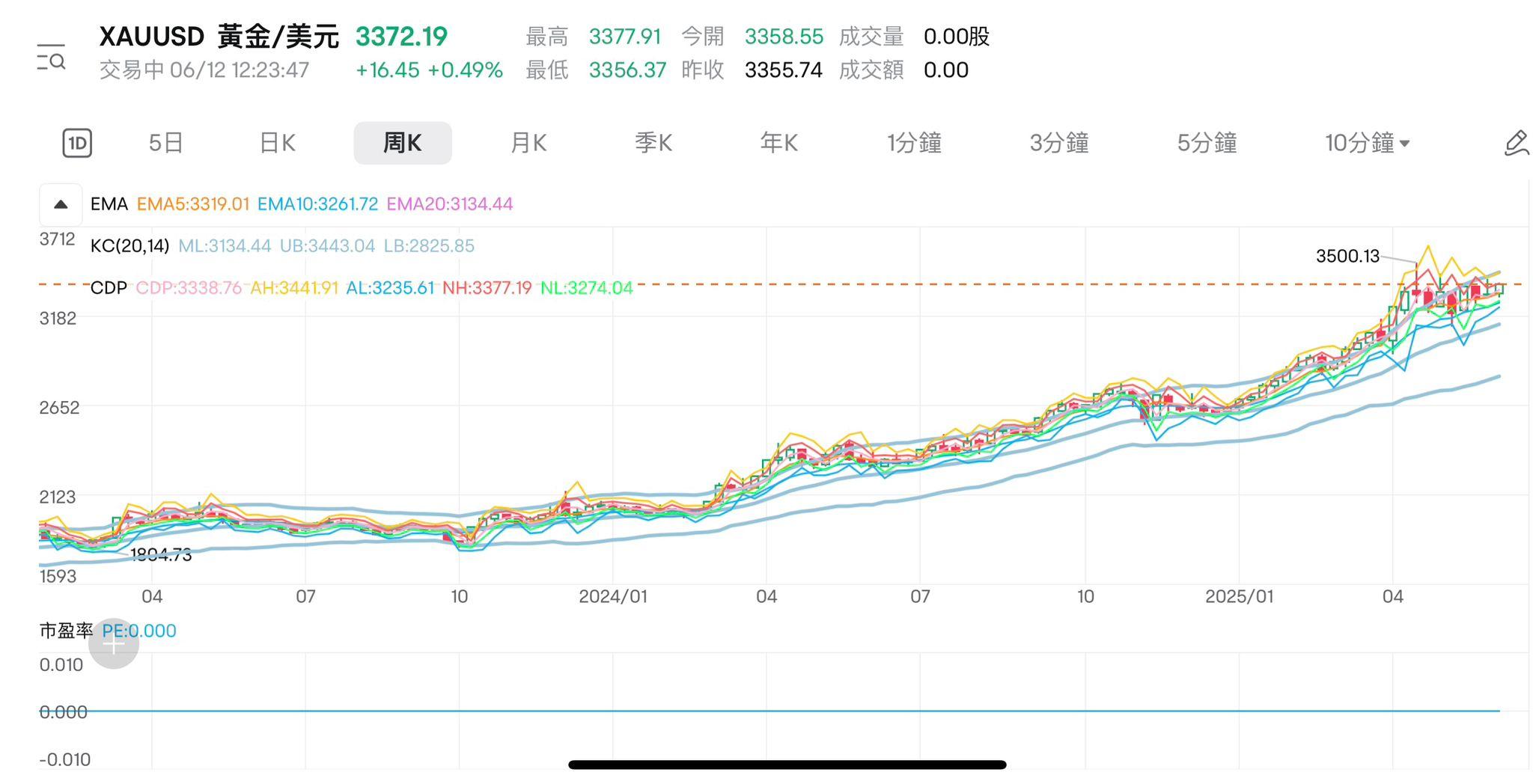The height and width of the screenshot is (784, 1533).
Task: Tap the floating plus circle button
Action: (114, 643)
